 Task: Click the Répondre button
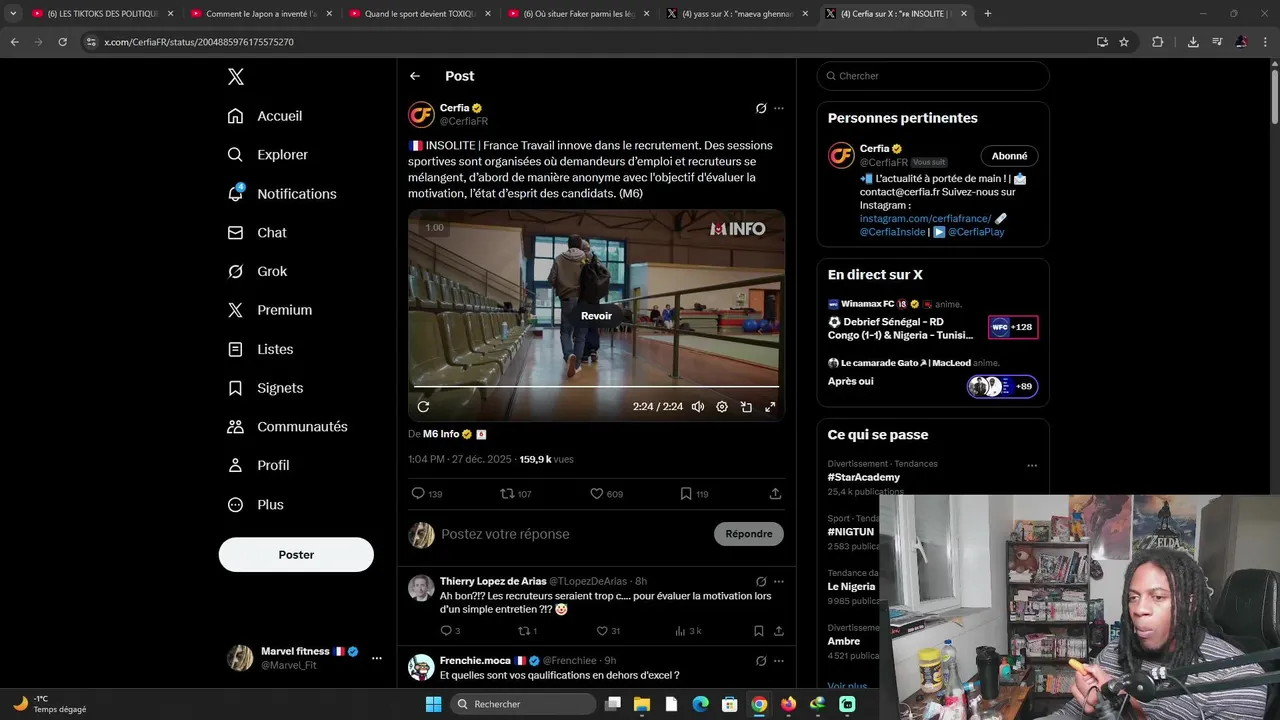point(749,534)
